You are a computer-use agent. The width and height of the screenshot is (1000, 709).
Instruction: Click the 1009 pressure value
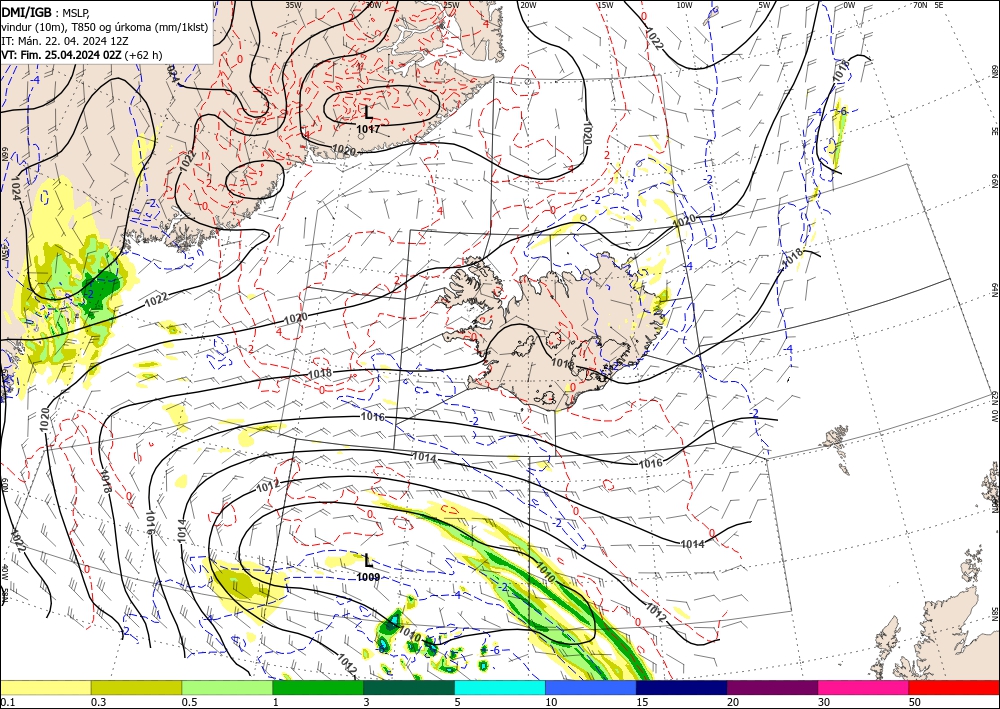(369, 578)
